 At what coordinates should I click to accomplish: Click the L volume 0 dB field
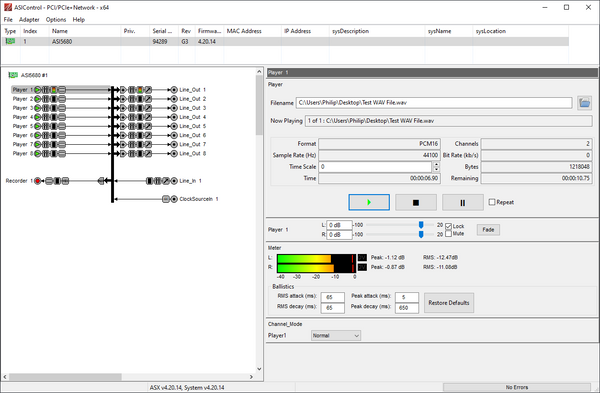click(339, 225)
